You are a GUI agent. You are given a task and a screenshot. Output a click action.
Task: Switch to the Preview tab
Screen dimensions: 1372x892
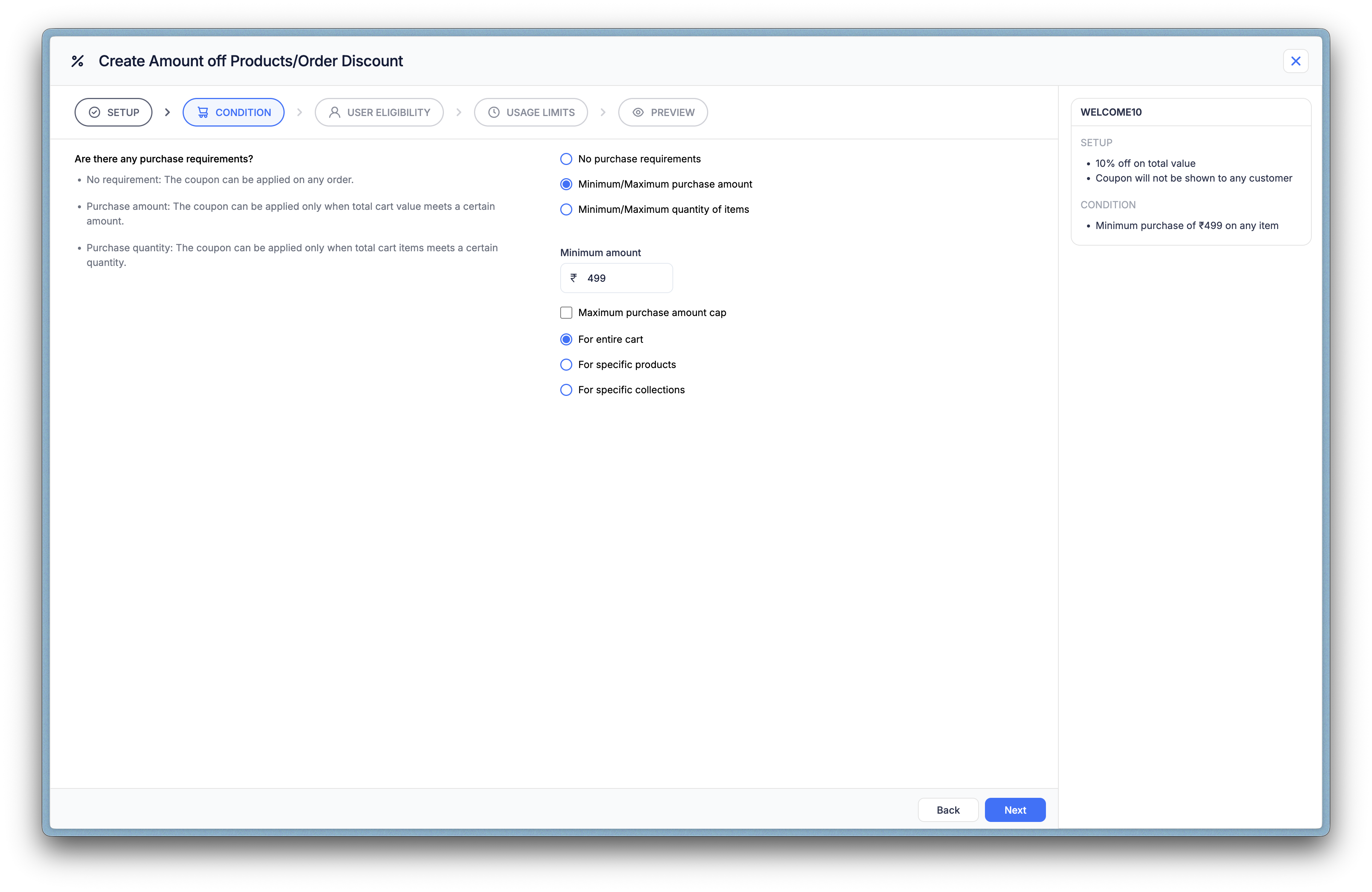click(x=663, y=112)
